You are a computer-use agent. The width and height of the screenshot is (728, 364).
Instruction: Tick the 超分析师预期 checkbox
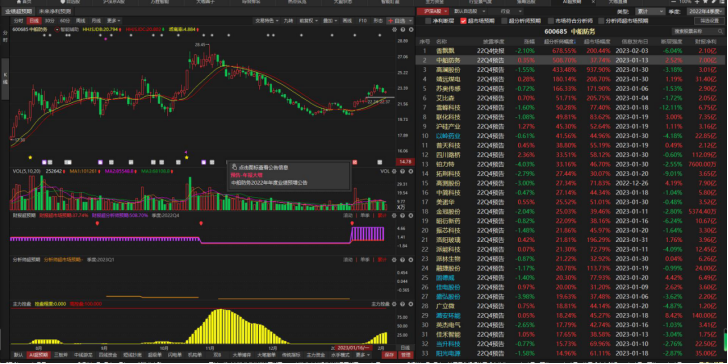click(x=504, y=21)
